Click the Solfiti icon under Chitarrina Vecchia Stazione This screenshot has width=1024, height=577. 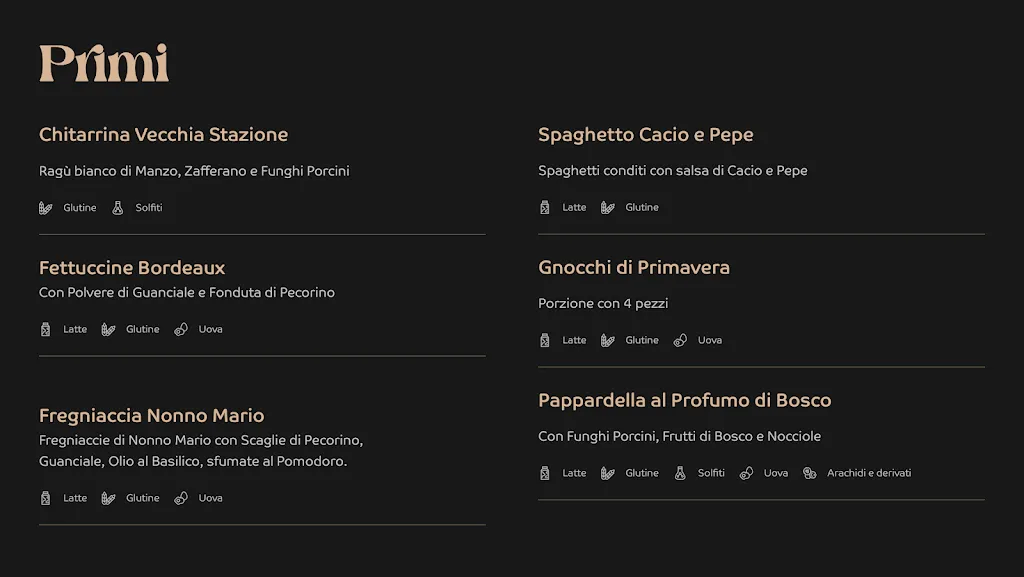pyautogui.click(x=117, y=208)
